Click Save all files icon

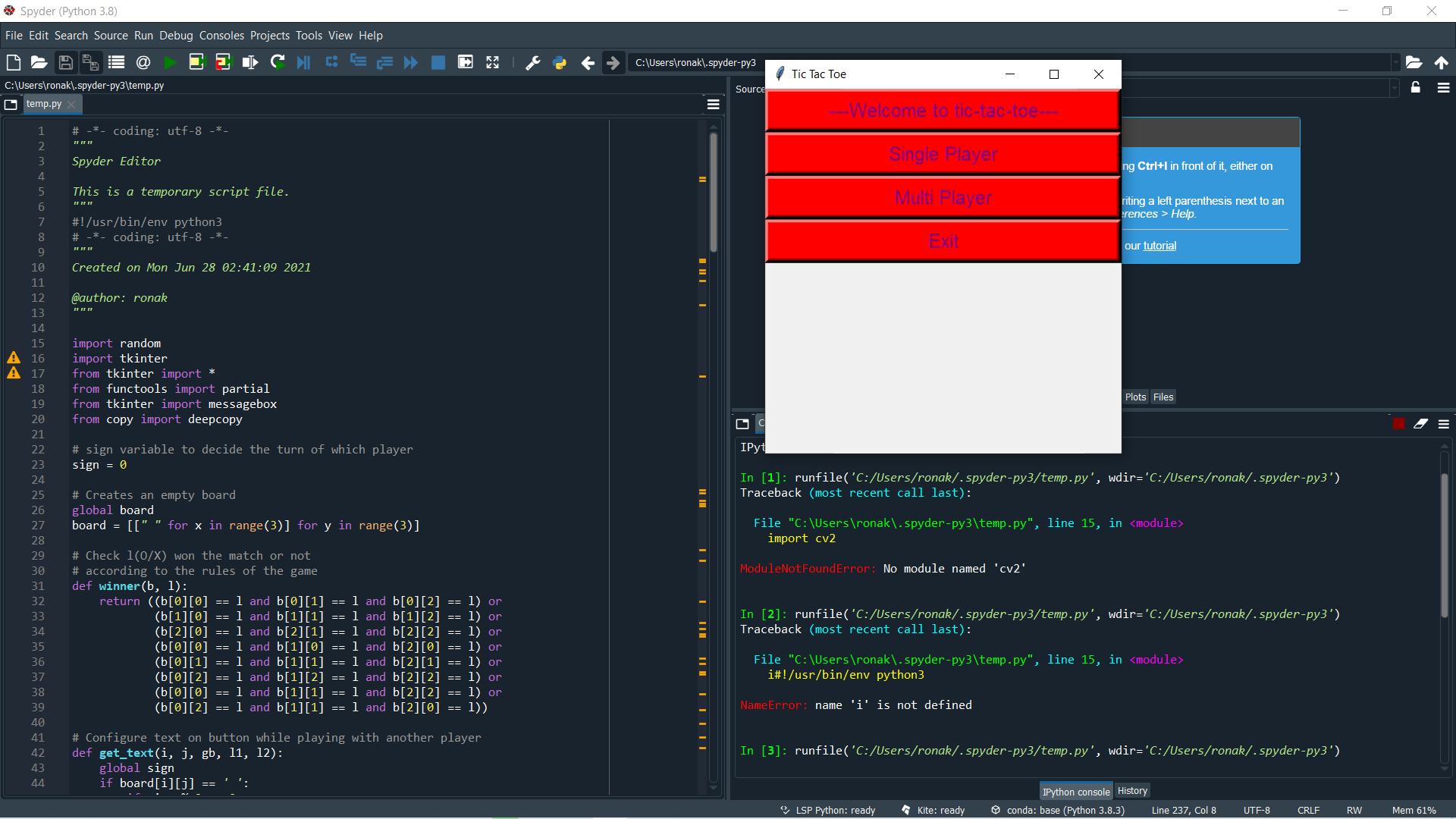90,63
